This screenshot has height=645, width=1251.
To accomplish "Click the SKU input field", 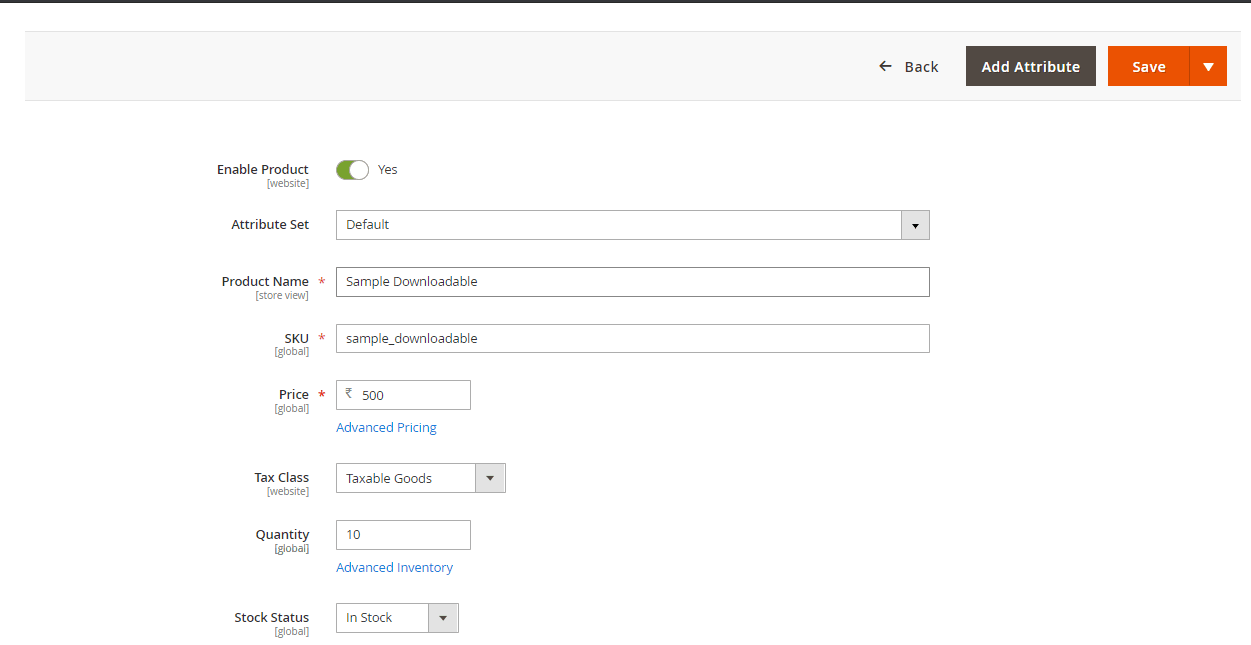I will point(633,338).
